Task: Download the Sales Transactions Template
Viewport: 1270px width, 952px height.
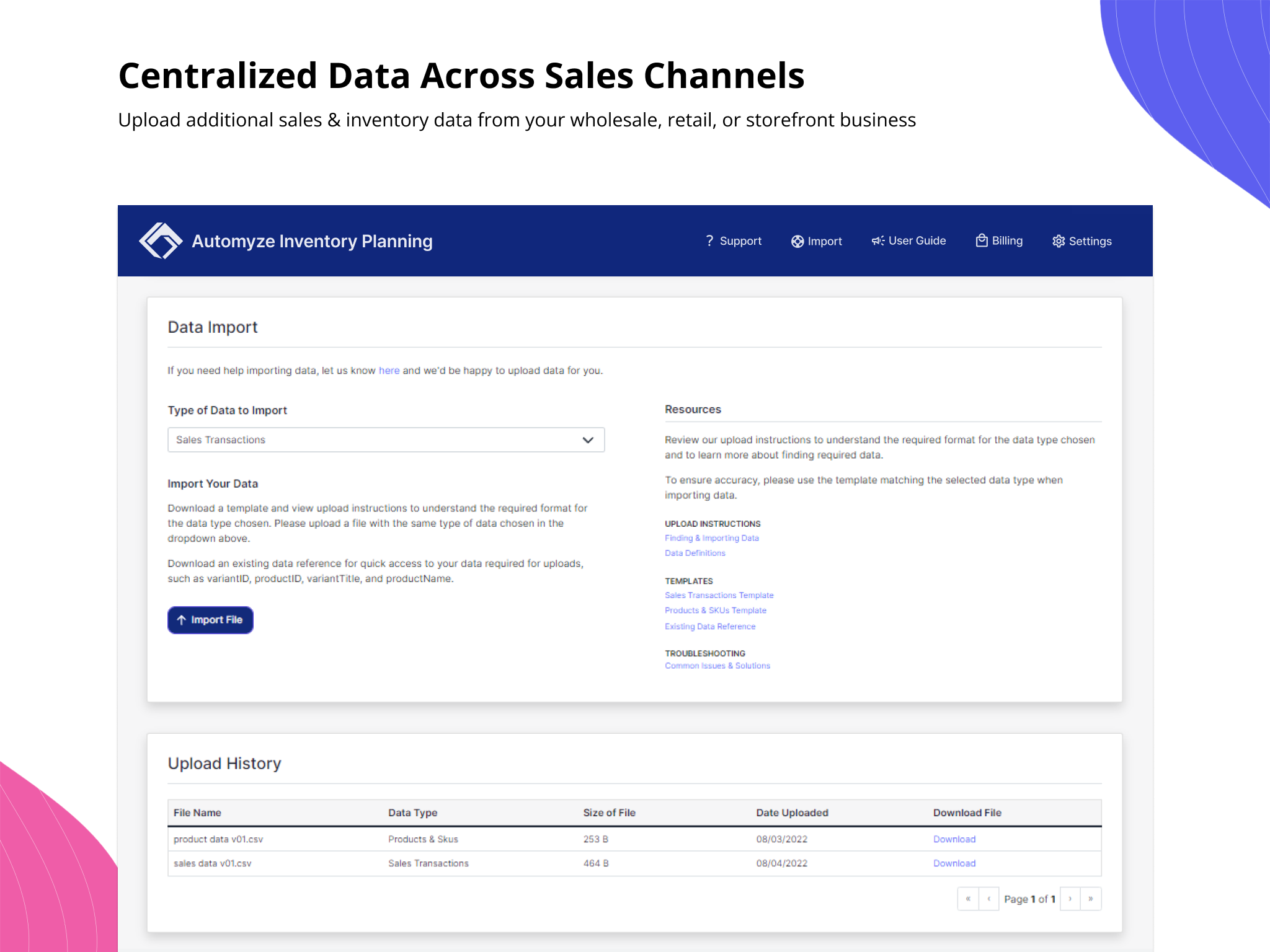Action: pyautogui.click(x=719, y=595)
